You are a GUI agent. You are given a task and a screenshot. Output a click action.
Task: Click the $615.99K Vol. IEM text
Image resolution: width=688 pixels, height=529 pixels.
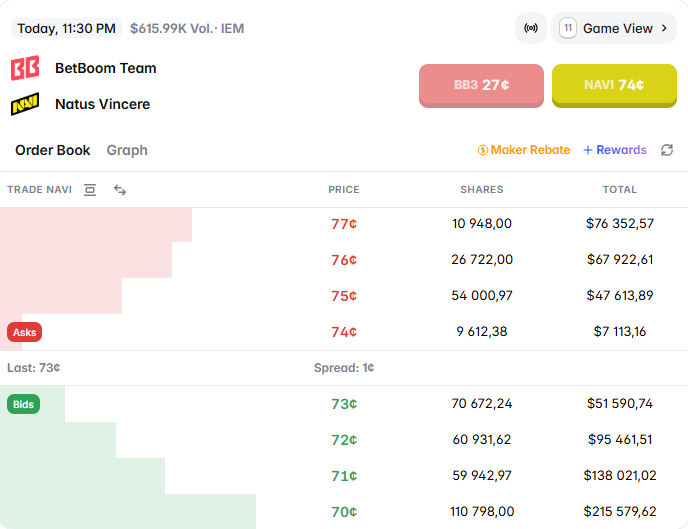(187, 29)
